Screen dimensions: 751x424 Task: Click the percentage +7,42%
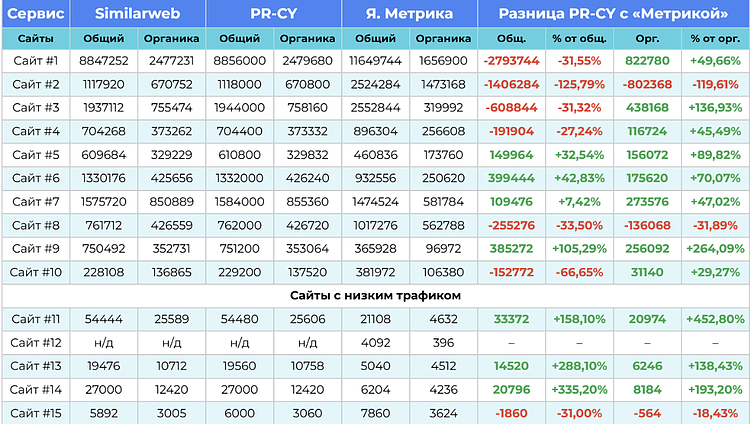pyautogui.click(x=580, y=202)
